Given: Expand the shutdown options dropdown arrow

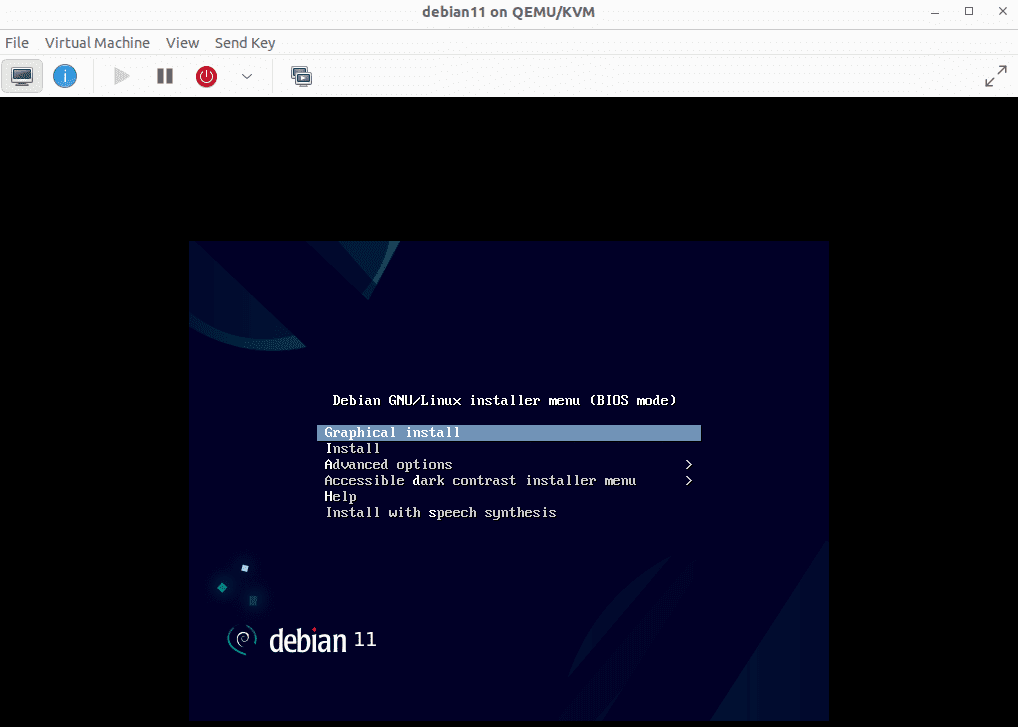Looking at the screenshot, I should pos(247,76).
